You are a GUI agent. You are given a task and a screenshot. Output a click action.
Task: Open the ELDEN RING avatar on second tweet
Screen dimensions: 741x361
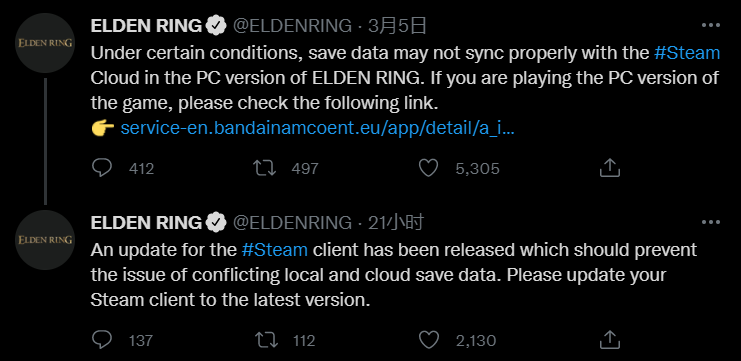[x=45, y=240]
